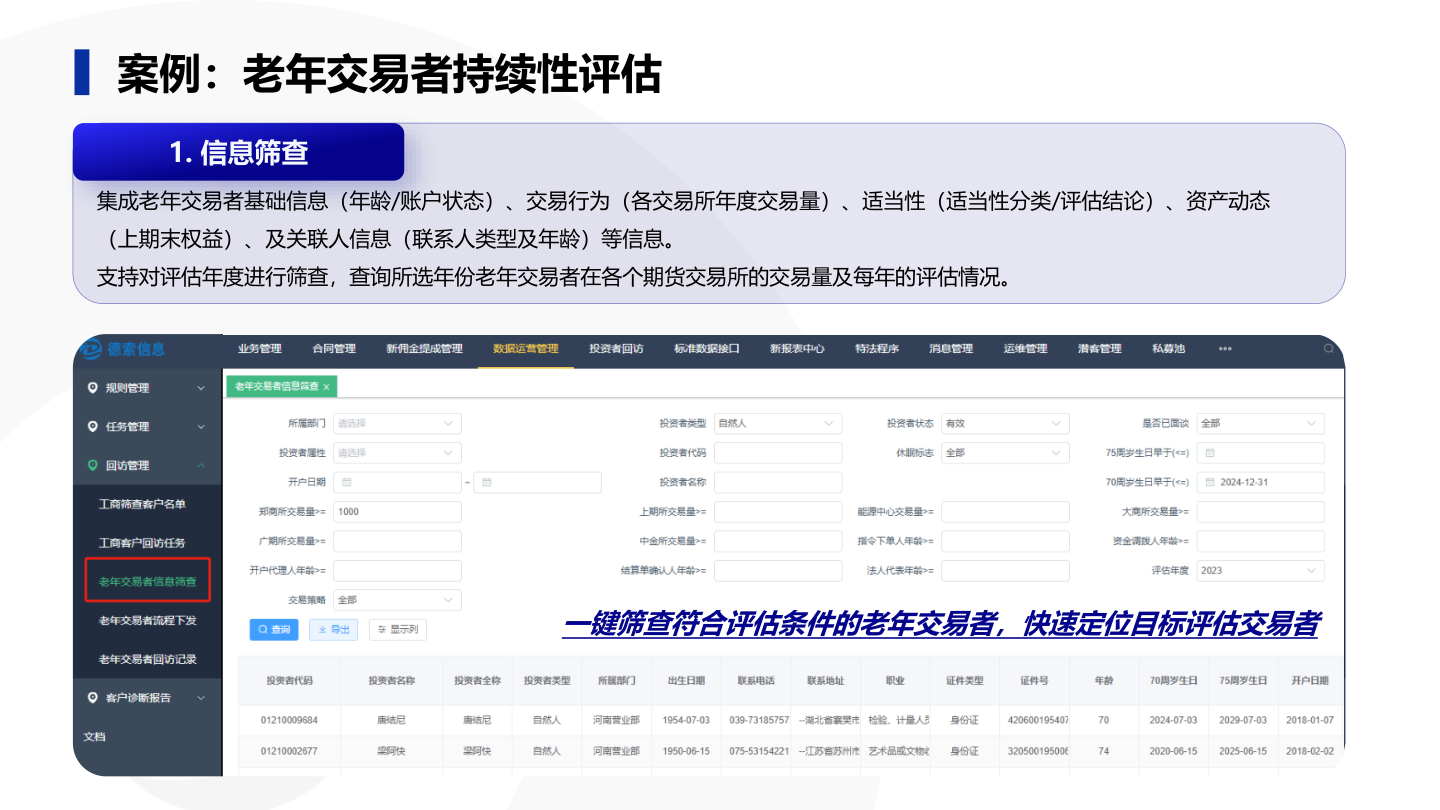
Task: Click the 查询 button
Action: pyautogui.click(x=274, y=629)
